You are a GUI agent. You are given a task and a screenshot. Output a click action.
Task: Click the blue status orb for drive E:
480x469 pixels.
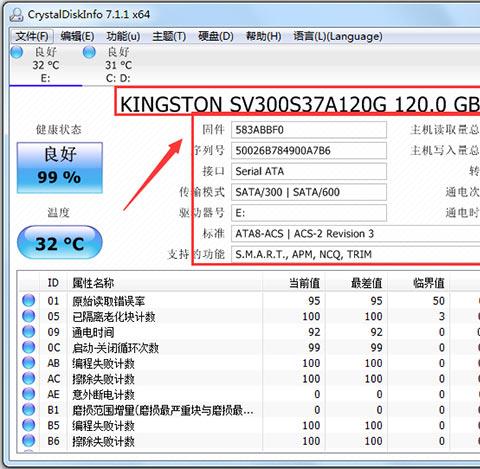(17, 52)
